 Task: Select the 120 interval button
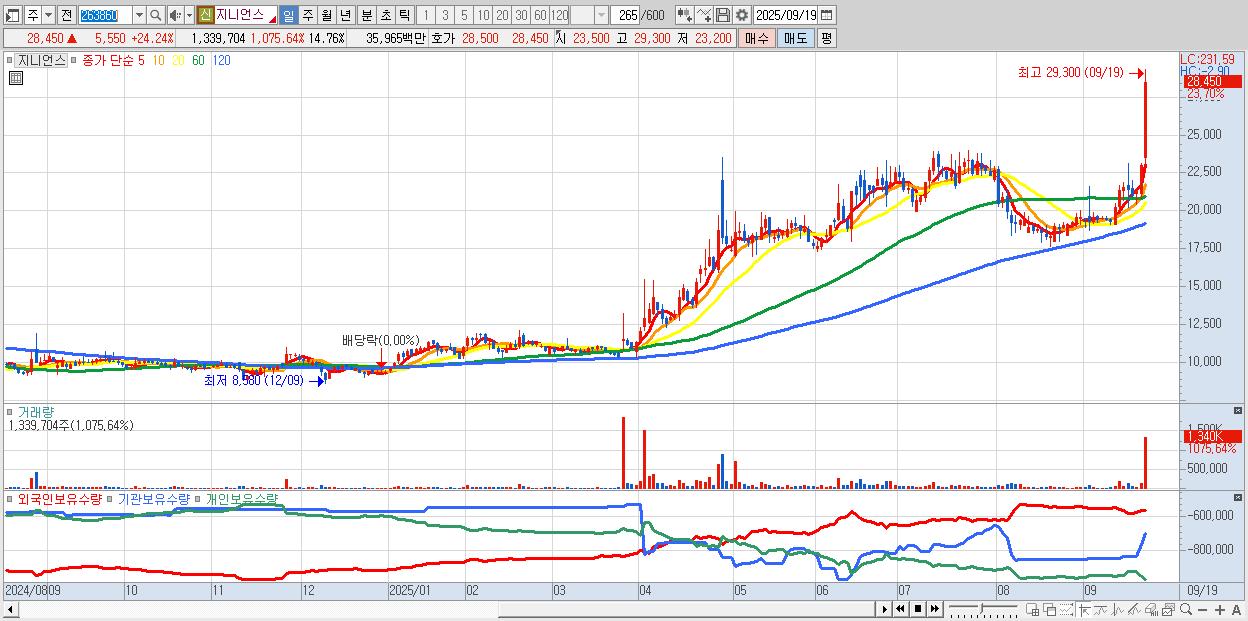559,15
